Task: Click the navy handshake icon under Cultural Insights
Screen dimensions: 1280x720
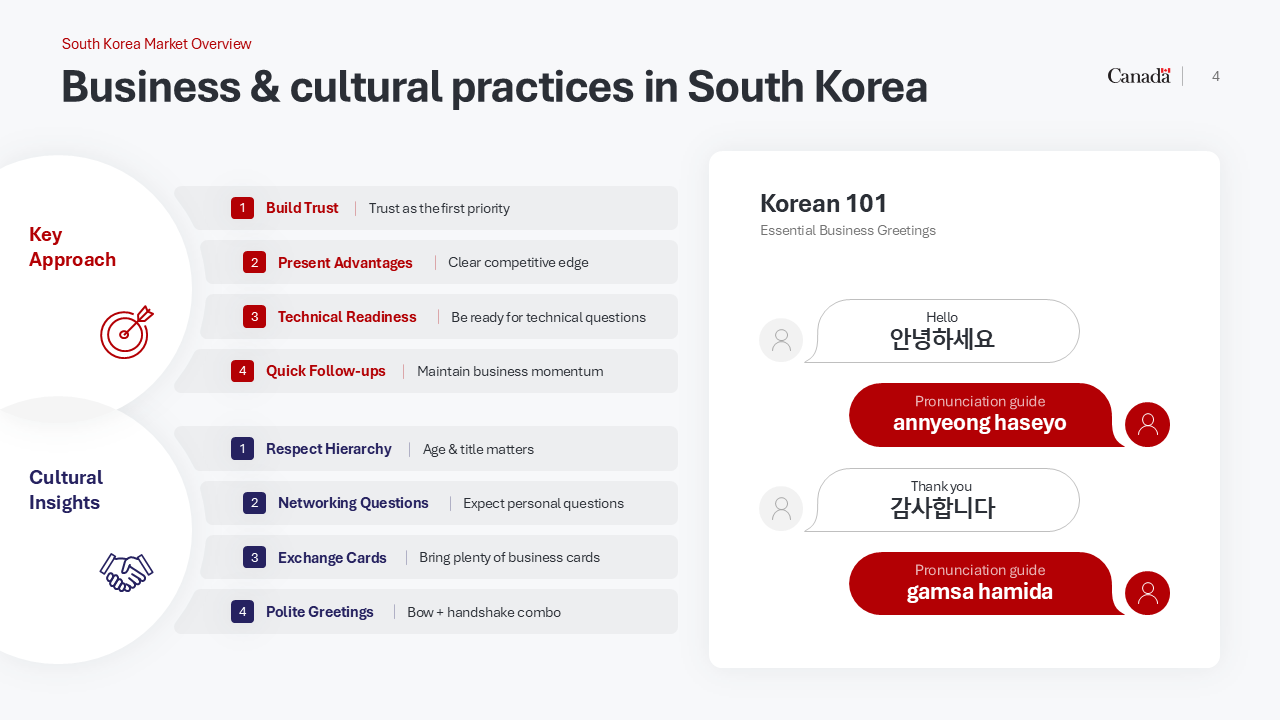Action: pos(126,572)
